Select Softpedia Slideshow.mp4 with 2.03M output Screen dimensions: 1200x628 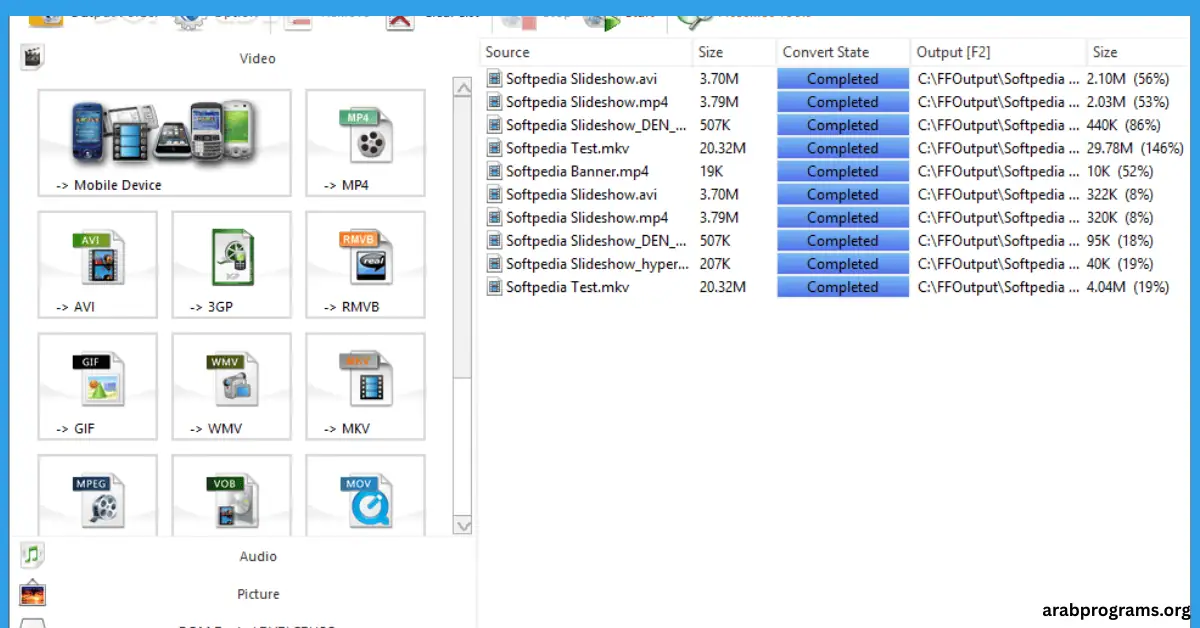tap(587, 102)
